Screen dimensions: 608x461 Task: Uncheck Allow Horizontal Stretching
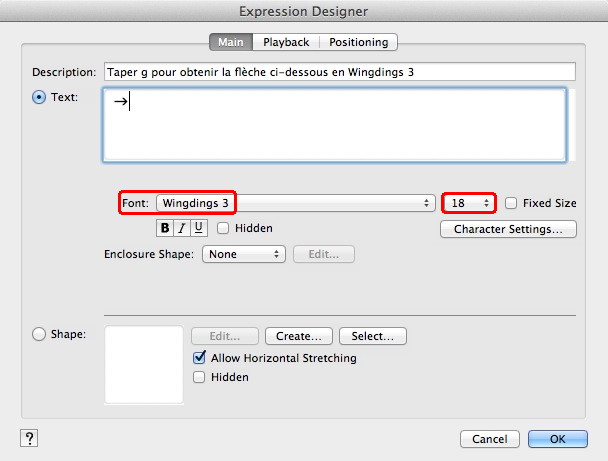(199, 358)
